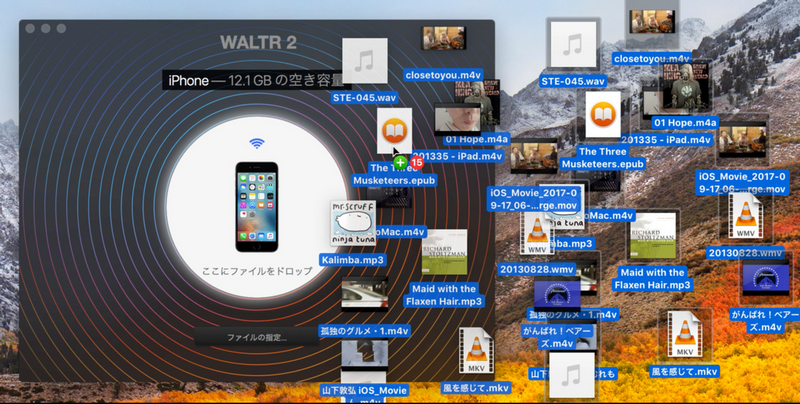Select the face video thumbnail inside WALTR window
Screen dimensions: 800x404
457,119
